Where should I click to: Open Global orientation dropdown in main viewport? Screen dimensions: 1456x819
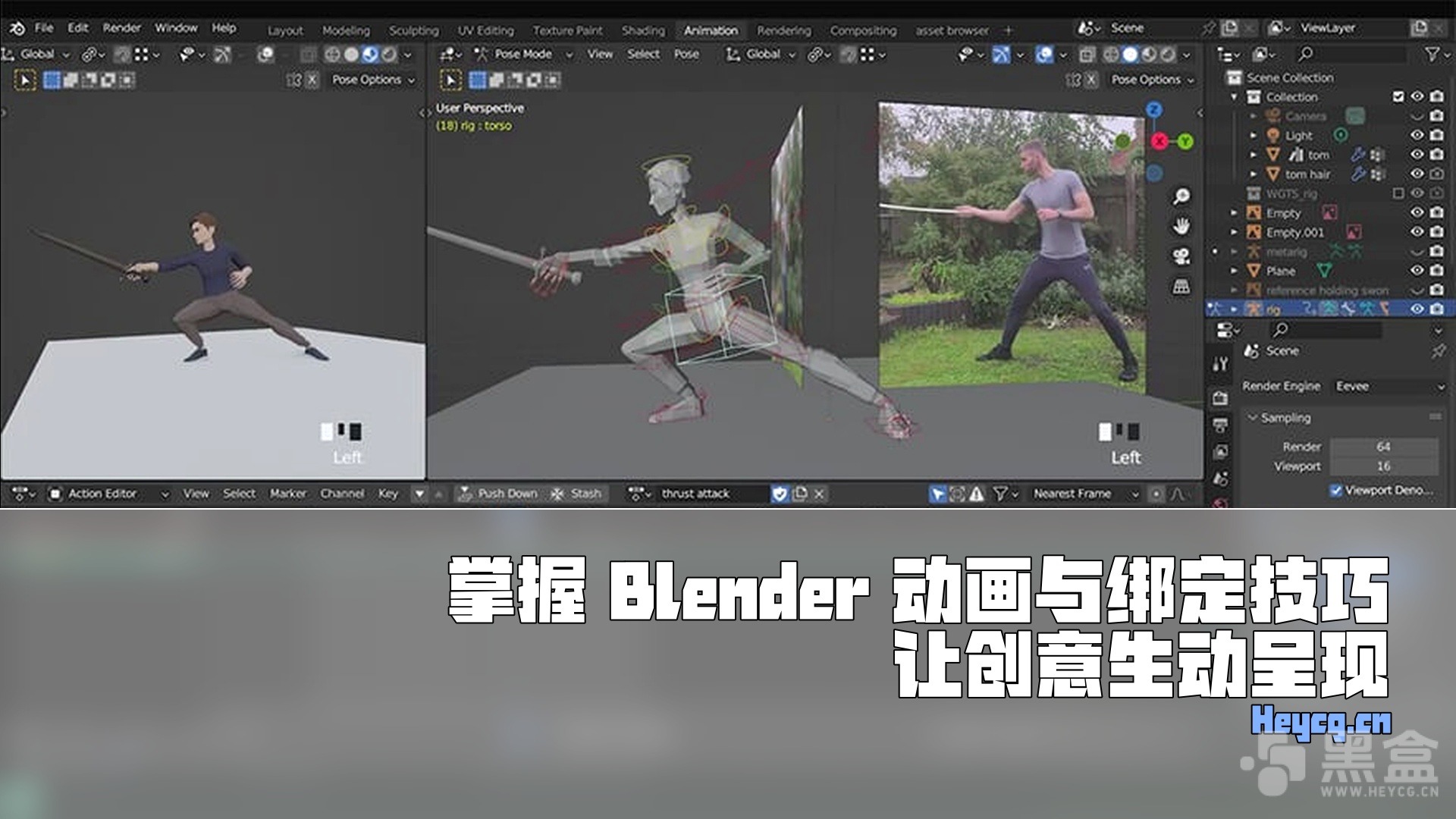pos(761,55)
